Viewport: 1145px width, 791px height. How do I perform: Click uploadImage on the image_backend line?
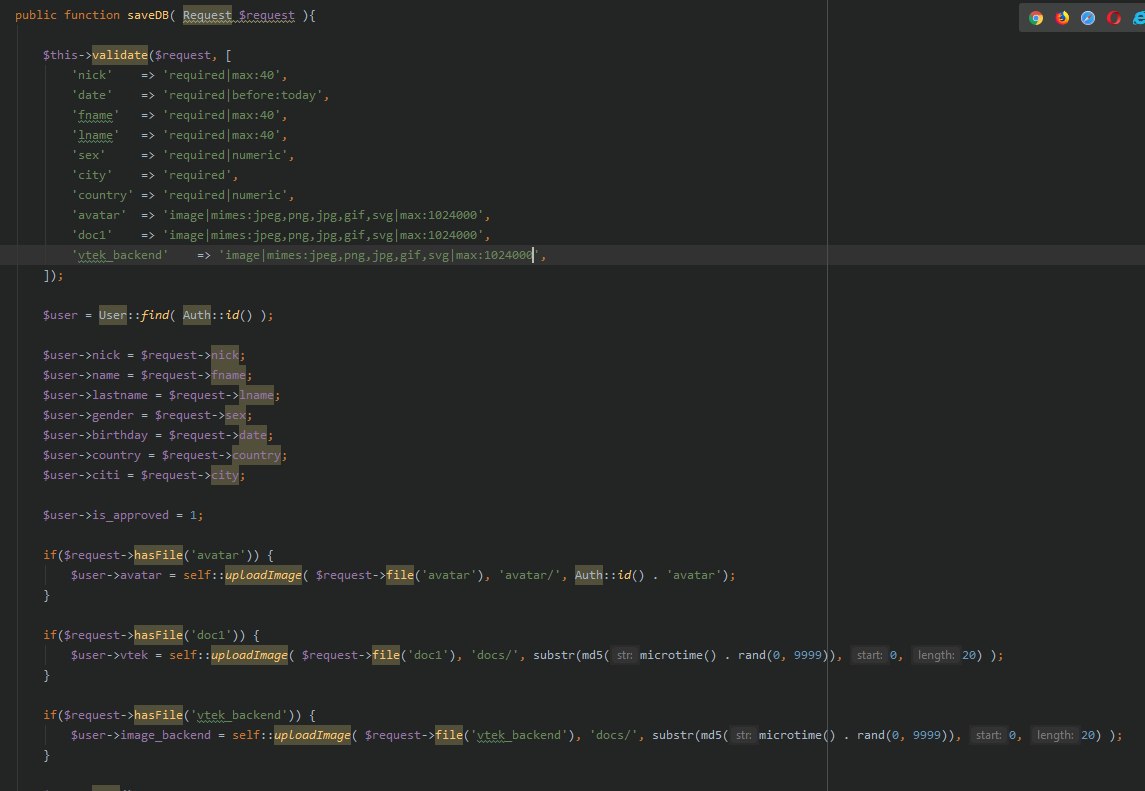(312, 735)
